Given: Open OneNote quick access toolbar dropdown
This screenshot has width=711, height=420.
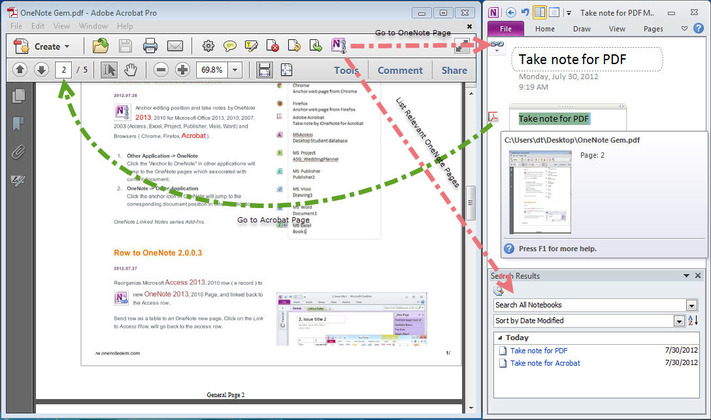Looking at the screenshot, I should coord(568,13).
